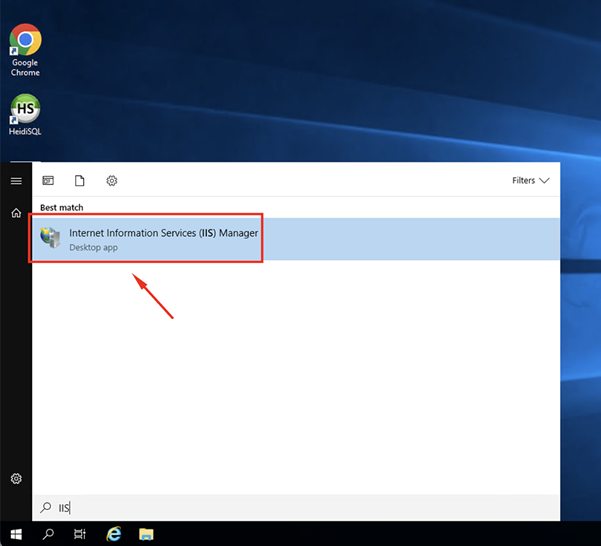Click the Best match heading

tap(61, 207)
